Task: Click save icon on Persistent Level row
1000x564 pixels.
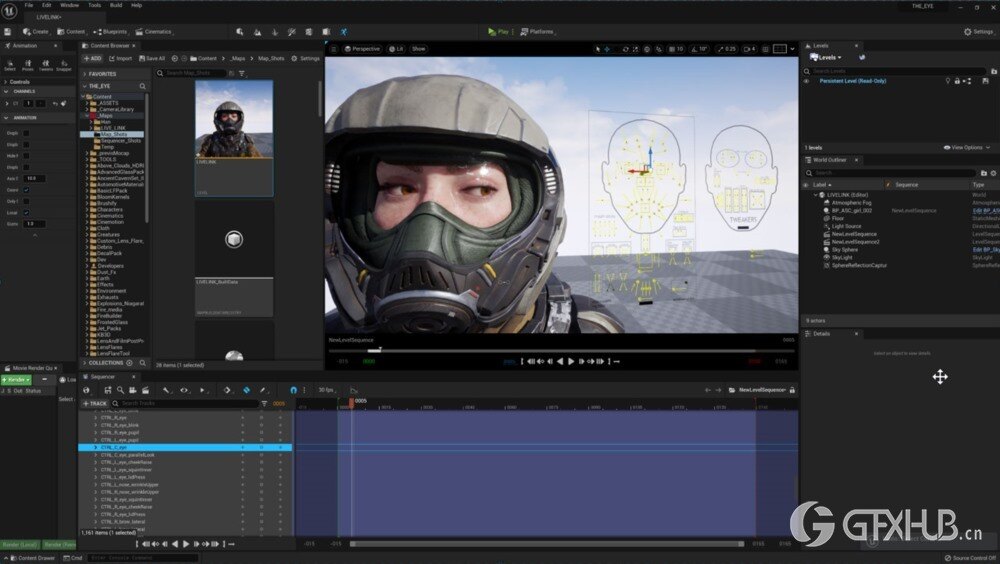Action: coord(985,81)
